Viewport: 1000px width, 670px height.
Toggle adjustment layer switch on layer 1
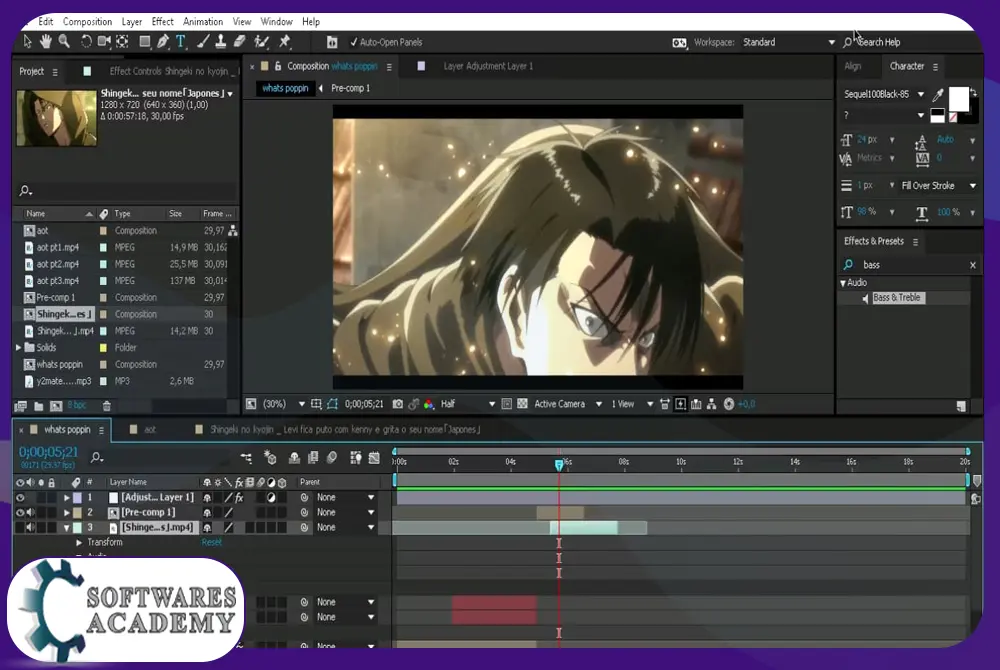coord(271,497)
